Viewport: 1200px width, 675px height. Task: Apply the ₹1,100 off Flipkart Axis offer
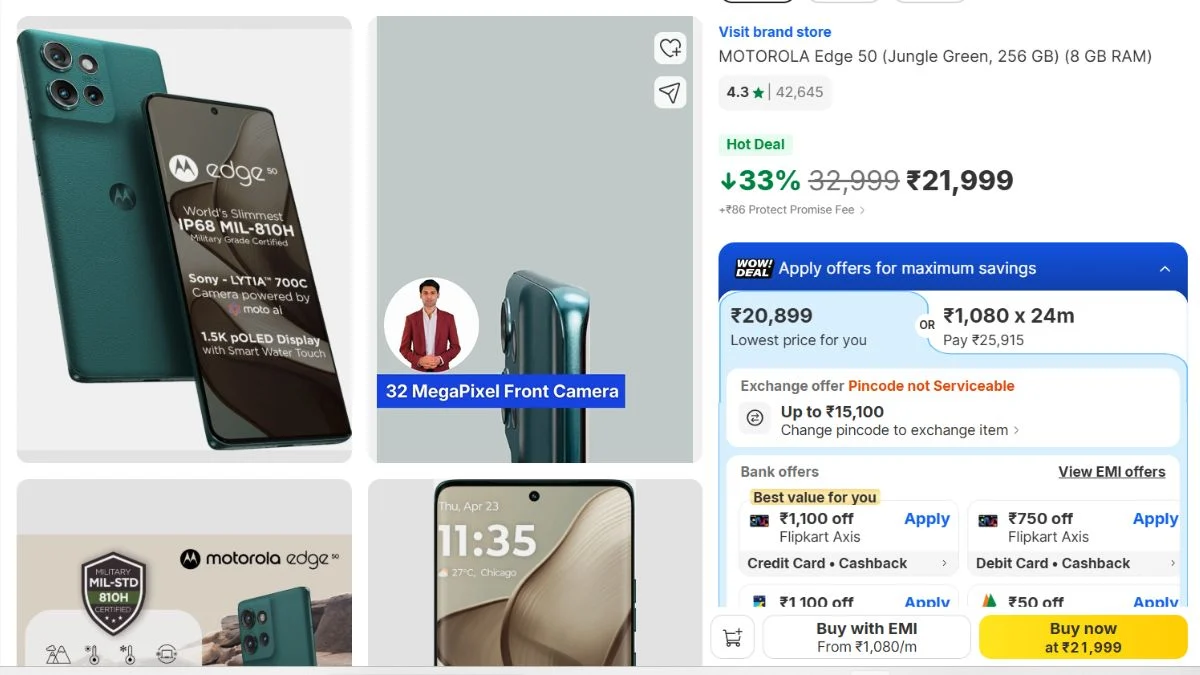[x=926, y=519]
